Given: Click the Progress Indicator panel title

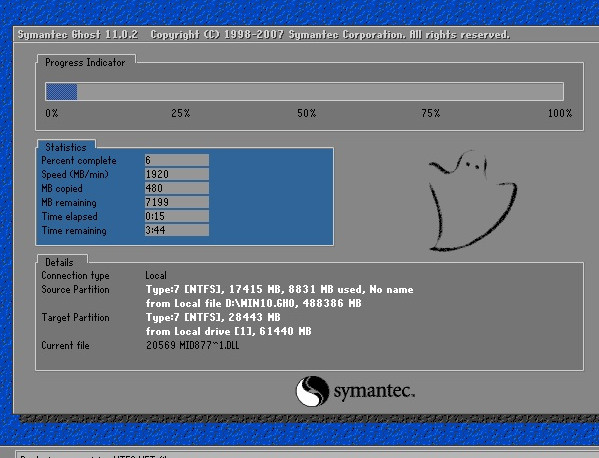Looking at the screenshot, I should pos(85,63).
